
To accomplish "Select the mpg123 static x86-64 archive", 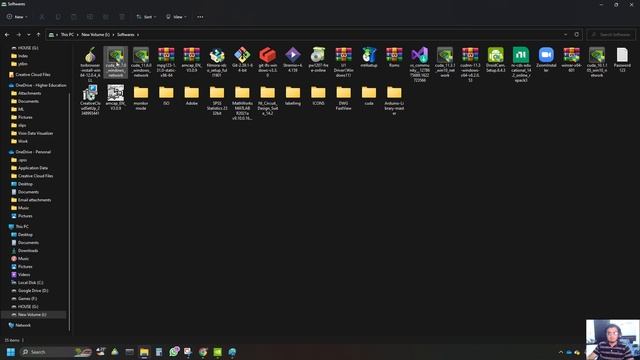I will tap(166, 62).
